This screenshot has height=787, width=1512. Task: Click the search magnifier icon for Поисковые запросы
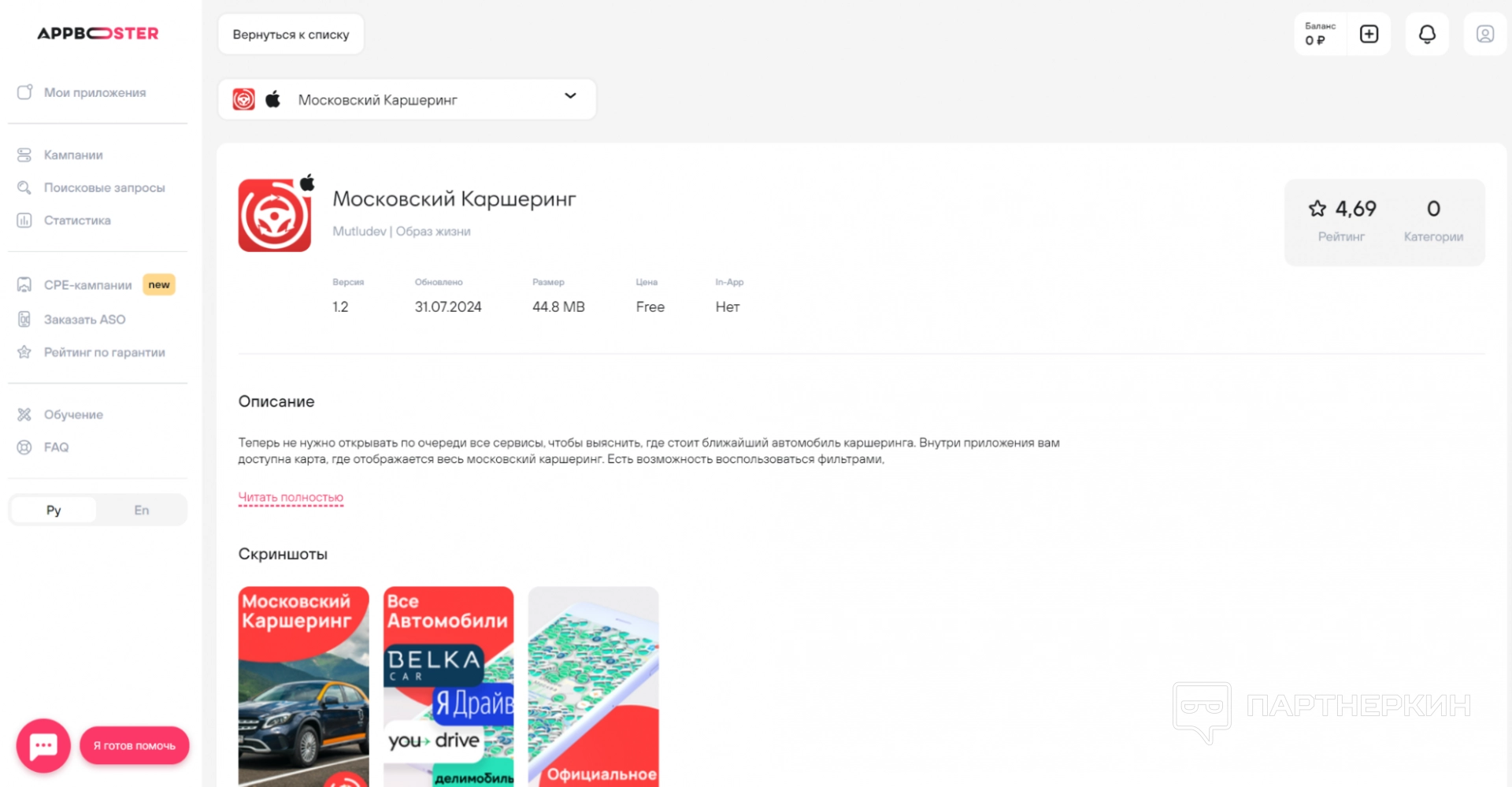click(x=24, y=187)
